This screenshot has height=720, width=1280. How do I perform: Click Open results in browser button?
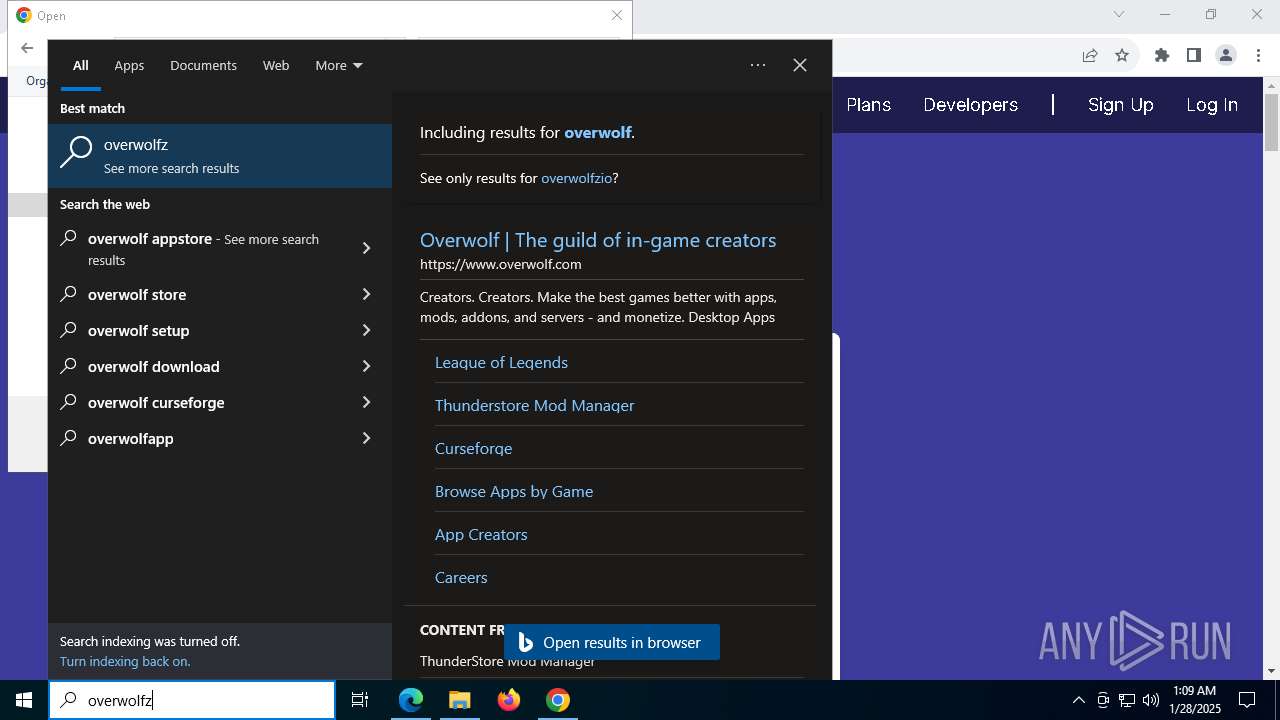pos(612,642)
